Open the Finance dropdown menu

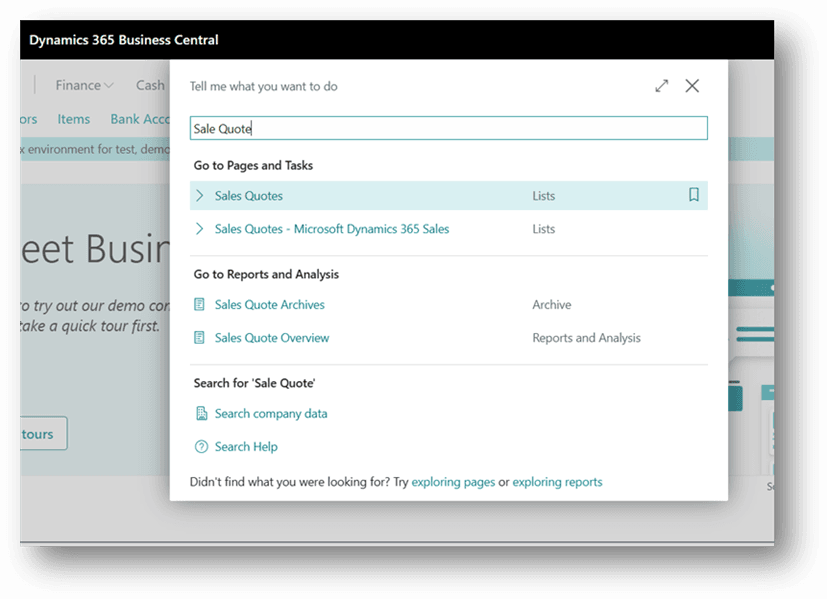pos(84,85)
